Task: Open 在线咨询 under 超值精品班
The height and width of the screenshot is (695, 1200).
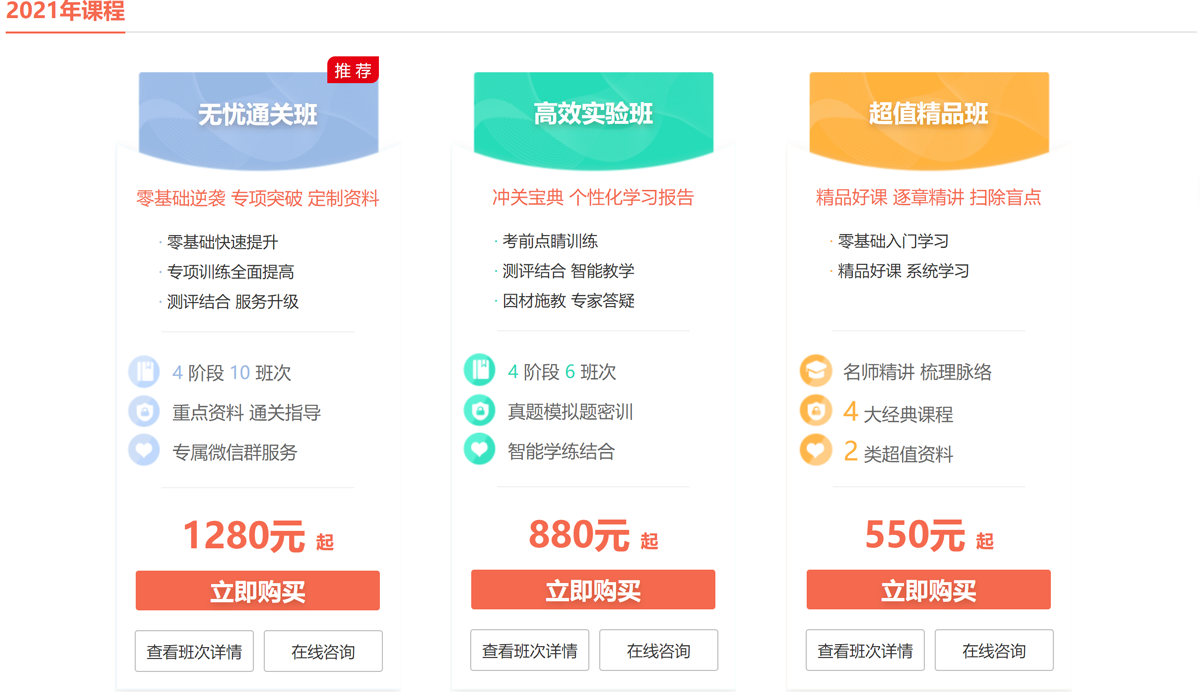Action: 994,651
